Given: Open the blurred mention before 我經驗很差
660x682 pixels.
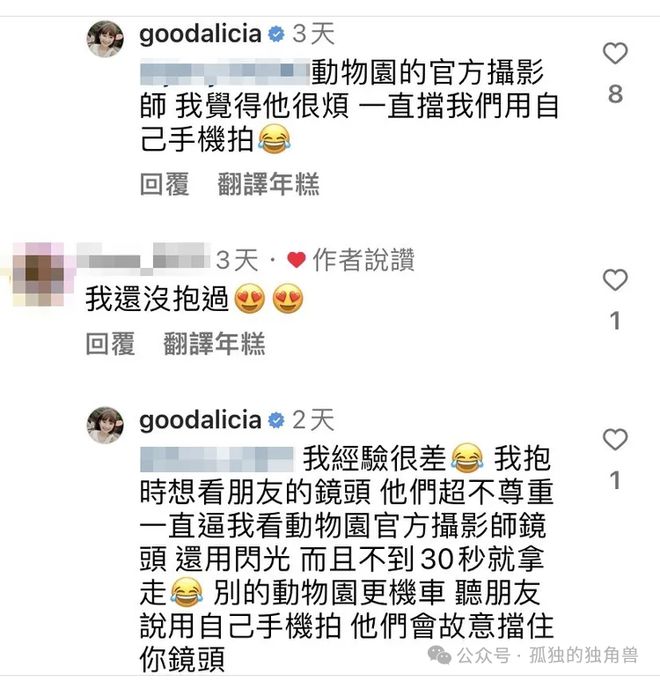Looking at the screenshot, I should click(x=217, y=459).
